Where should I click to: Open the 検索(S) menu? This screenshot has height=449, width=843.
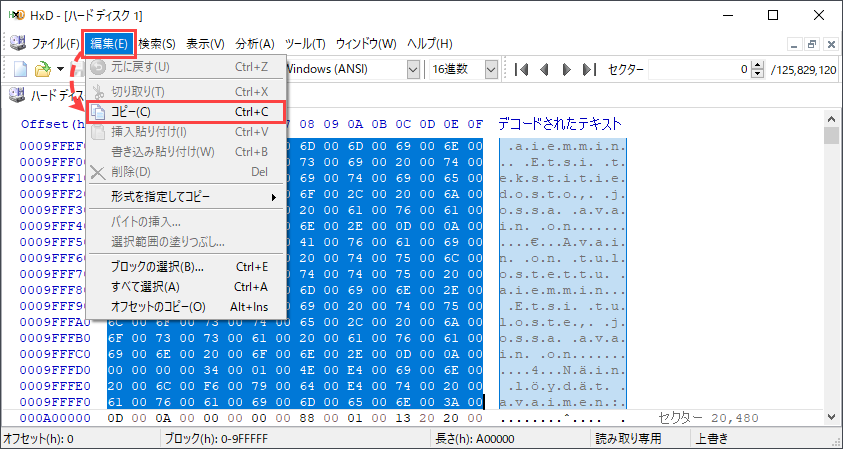tap(157, 44)
